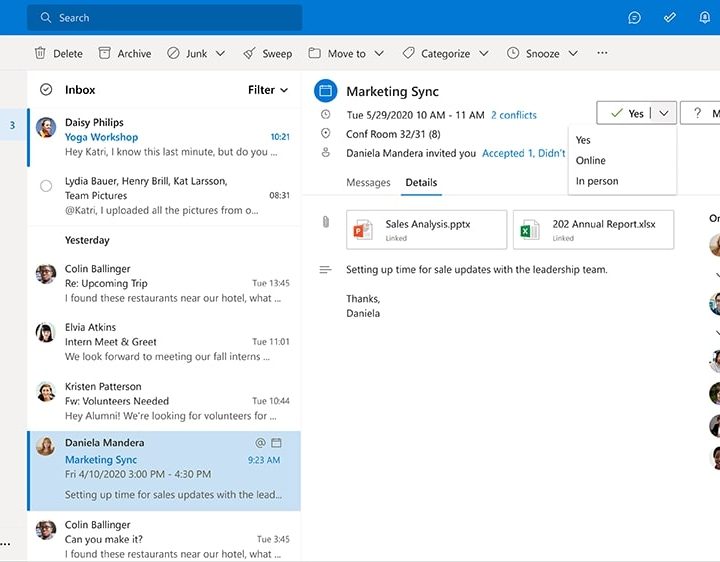Click the blue calendar icon beside Marketing Sync
The image size is (720, 562).
(326, 90)
